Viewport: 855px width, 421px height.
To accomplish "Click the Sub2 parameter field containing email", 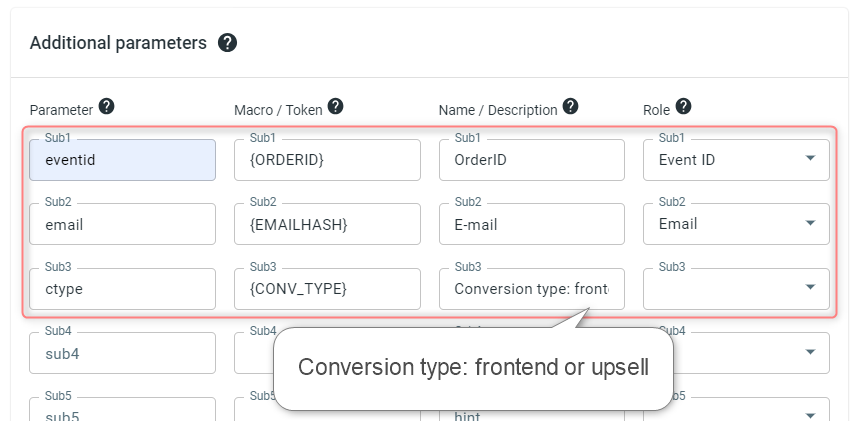I will [x=122, y=224].
